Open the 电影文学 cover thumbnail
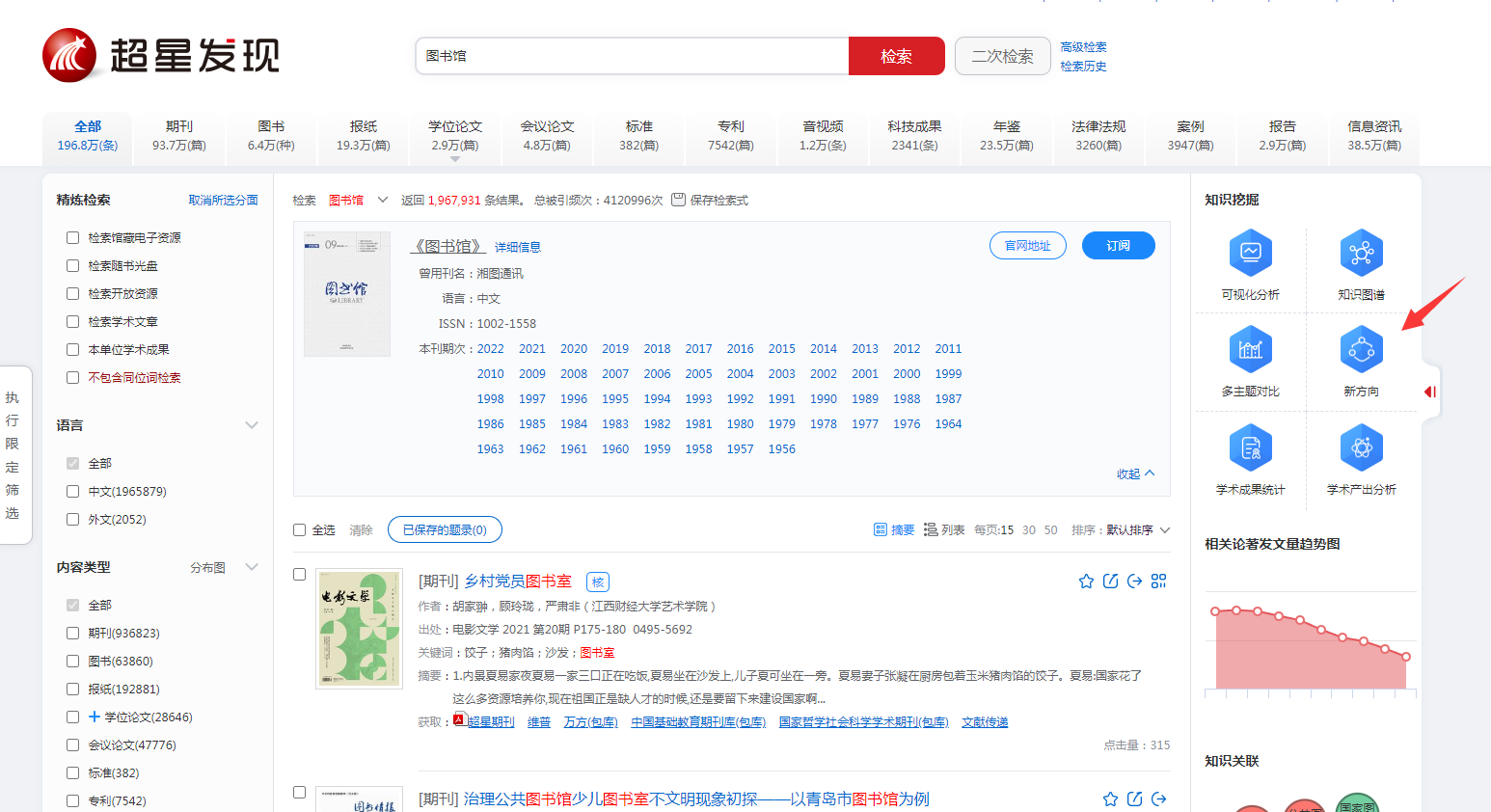The image size is (1491, 812). [359, 629]
